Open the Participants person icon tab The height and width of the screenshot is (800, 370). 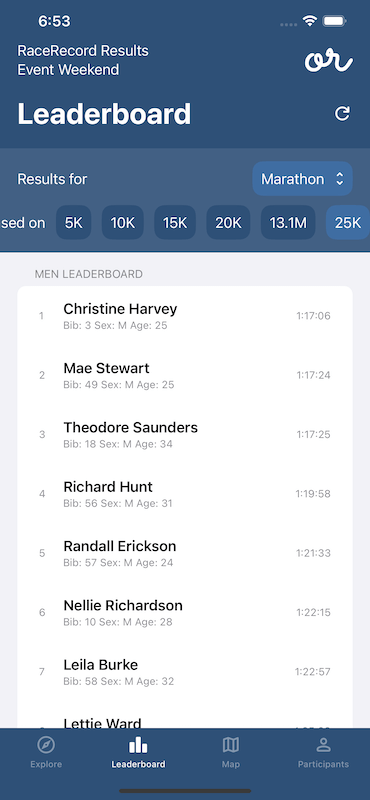pyautogui.click(x=324, y=753)
